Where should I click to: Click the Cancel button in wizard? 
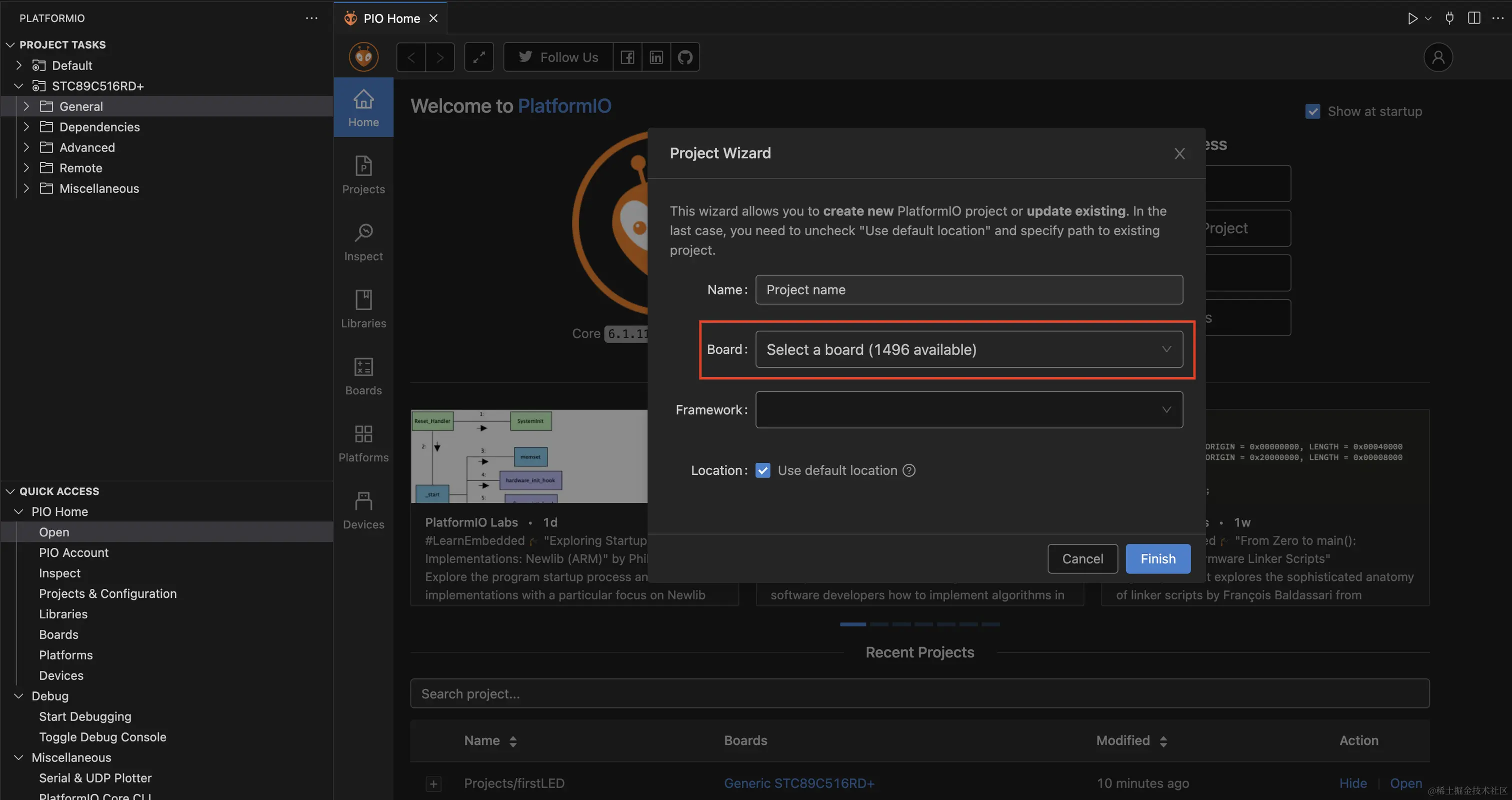click(1082, 558)
